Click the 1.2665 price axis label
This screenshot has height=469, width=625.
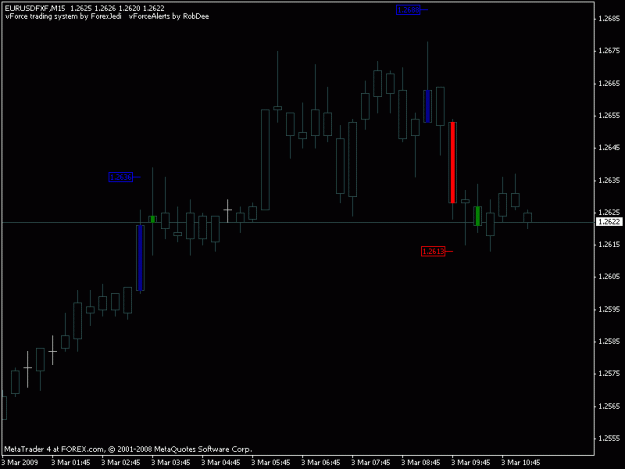click(x=609, y=83)
